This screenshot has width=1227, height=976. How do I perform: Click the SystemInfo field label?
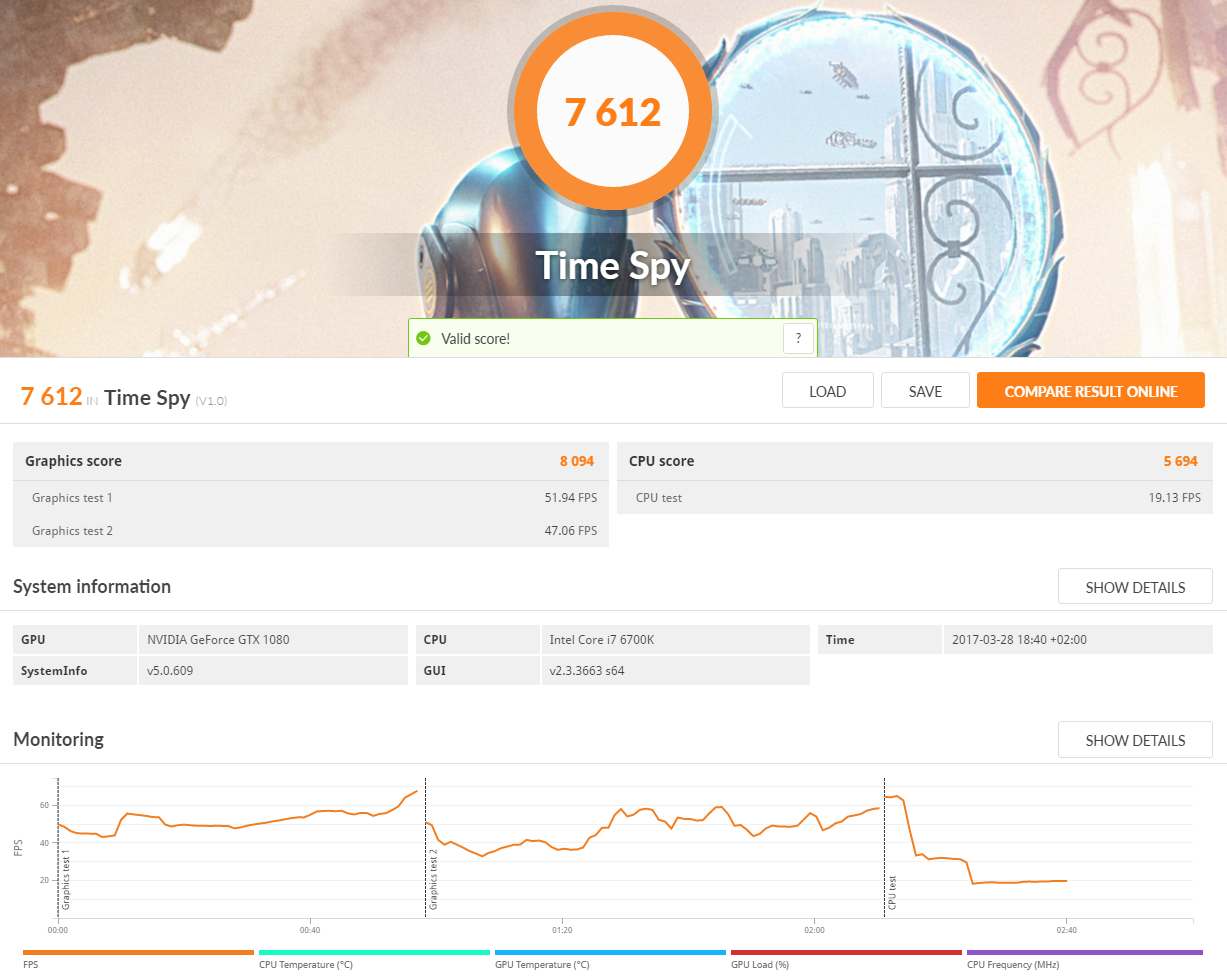click(54, 671)
